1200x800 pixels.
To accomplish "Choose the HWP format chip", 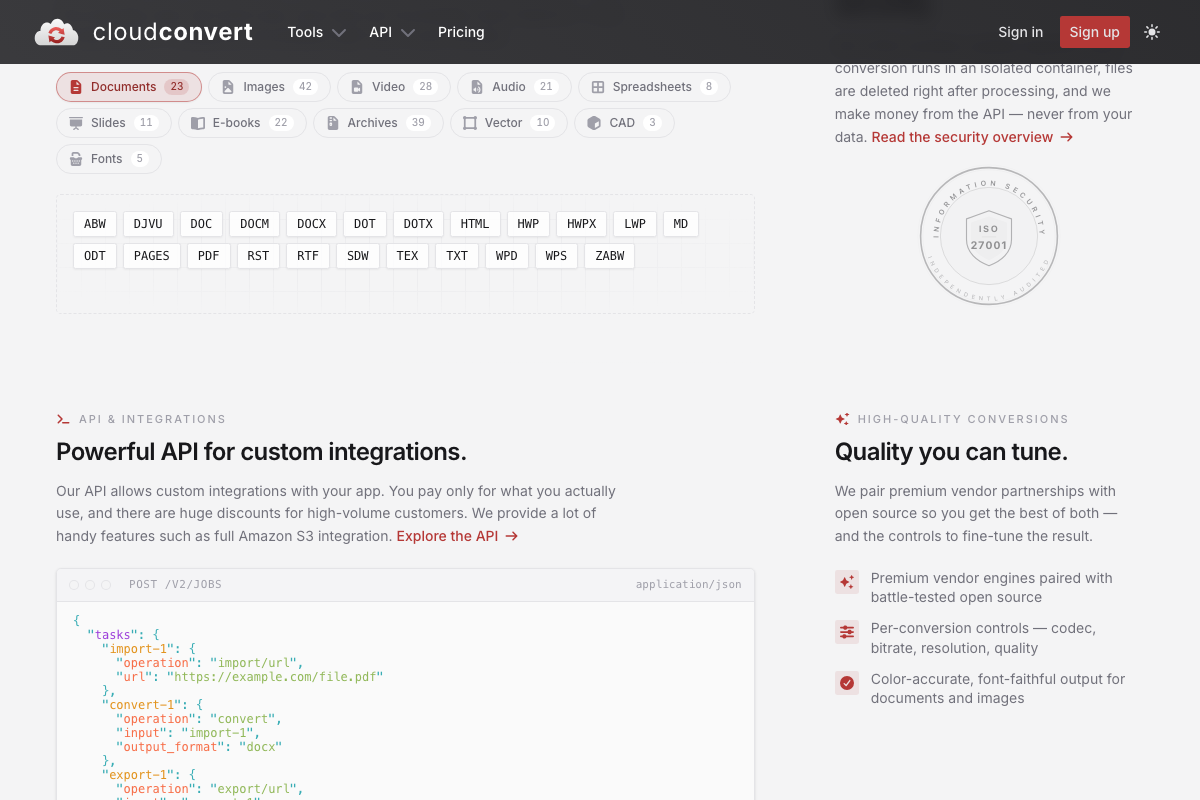I will click(x=528, y=224).
